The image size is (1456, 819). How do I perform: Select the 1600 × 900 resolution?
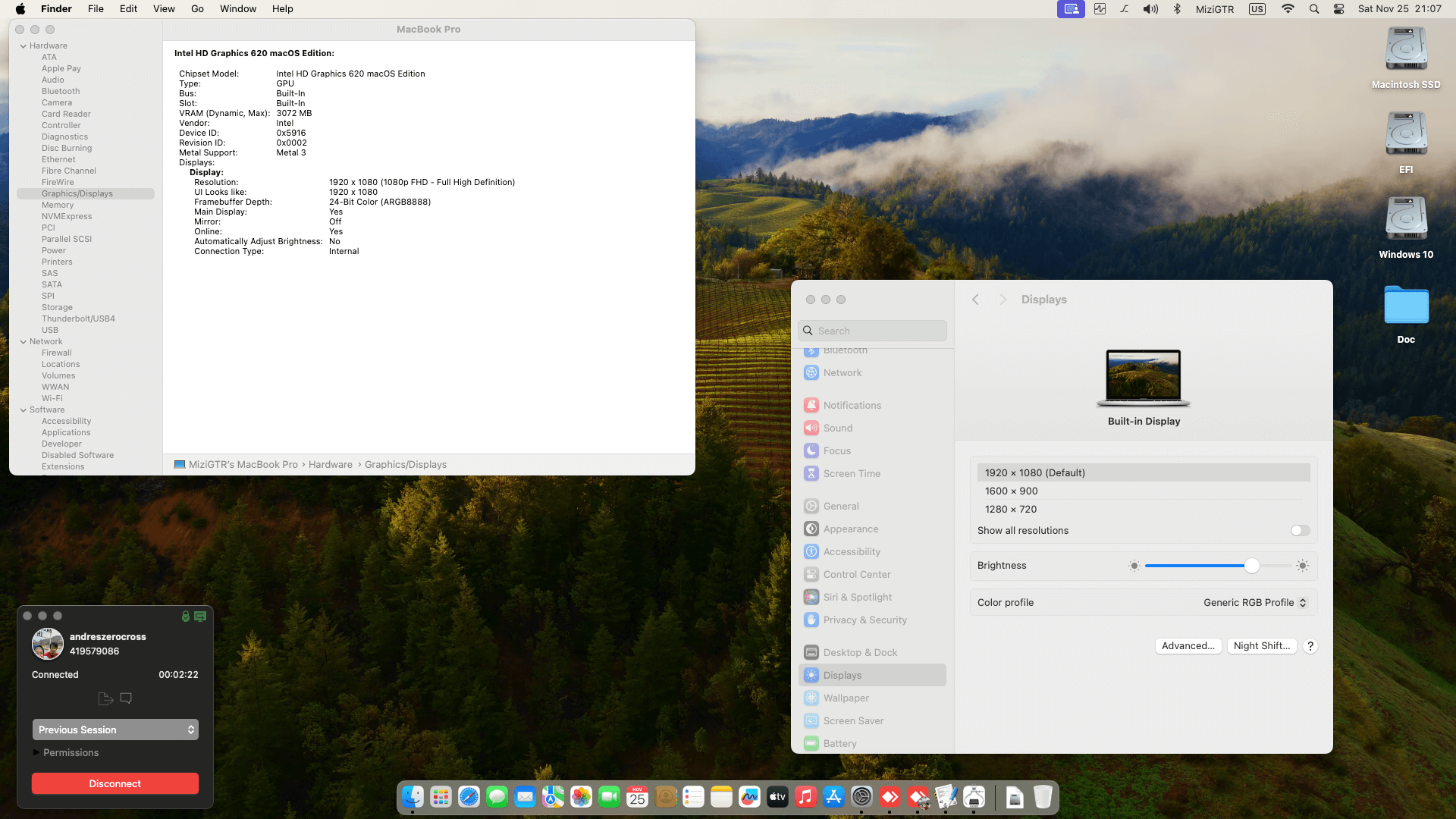click(x=1144, y=491)
